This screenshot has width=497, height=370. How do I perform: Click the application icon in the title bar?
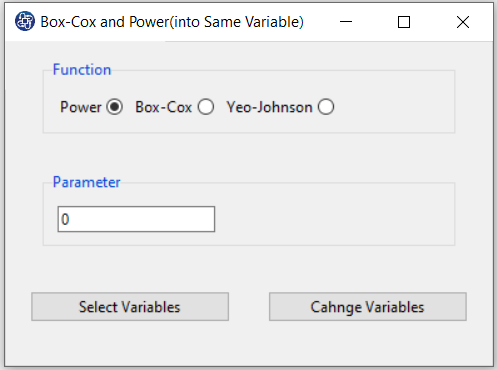click(25, 21)
